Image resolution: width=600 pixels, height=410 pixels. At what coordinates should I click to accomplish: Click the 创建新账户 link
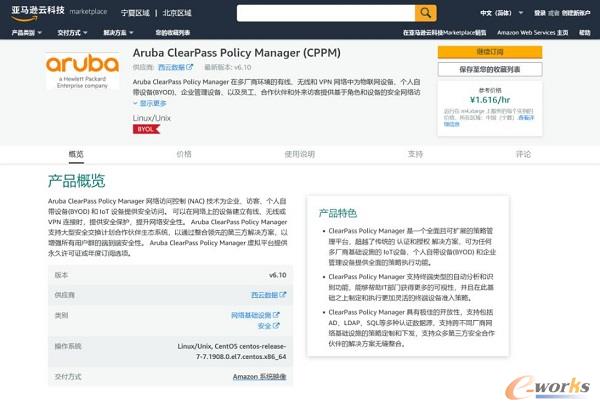click(x=576, y=13)
